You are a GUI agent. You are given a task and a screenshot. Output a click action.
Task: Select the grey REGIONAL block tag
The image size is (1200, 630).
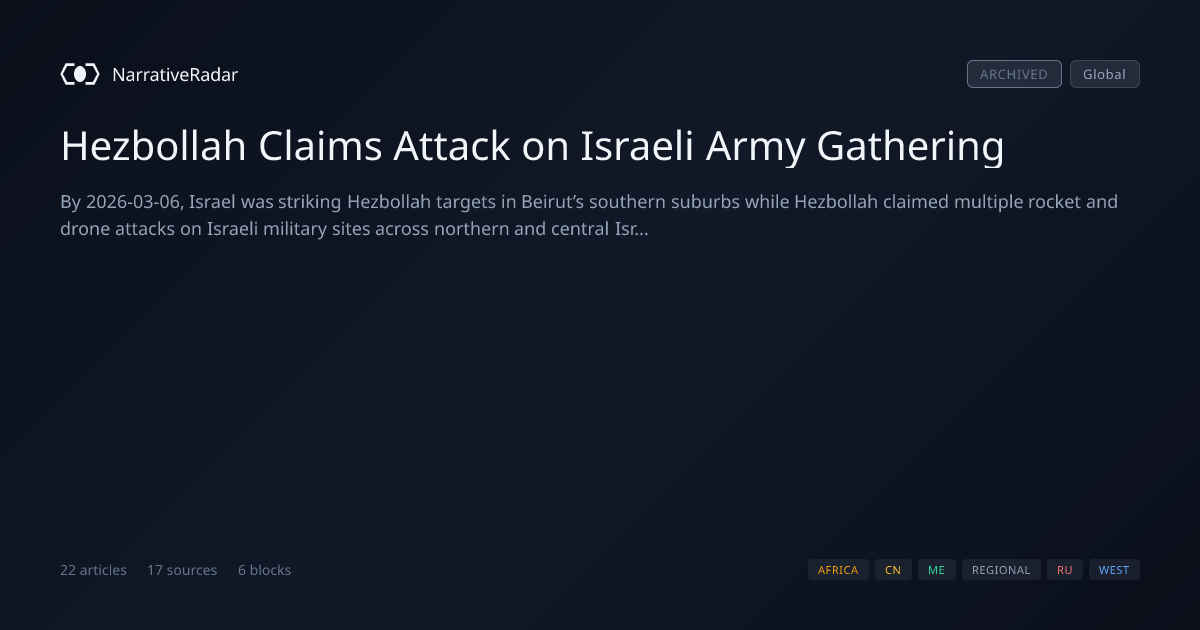click(x=1001, y=570)
